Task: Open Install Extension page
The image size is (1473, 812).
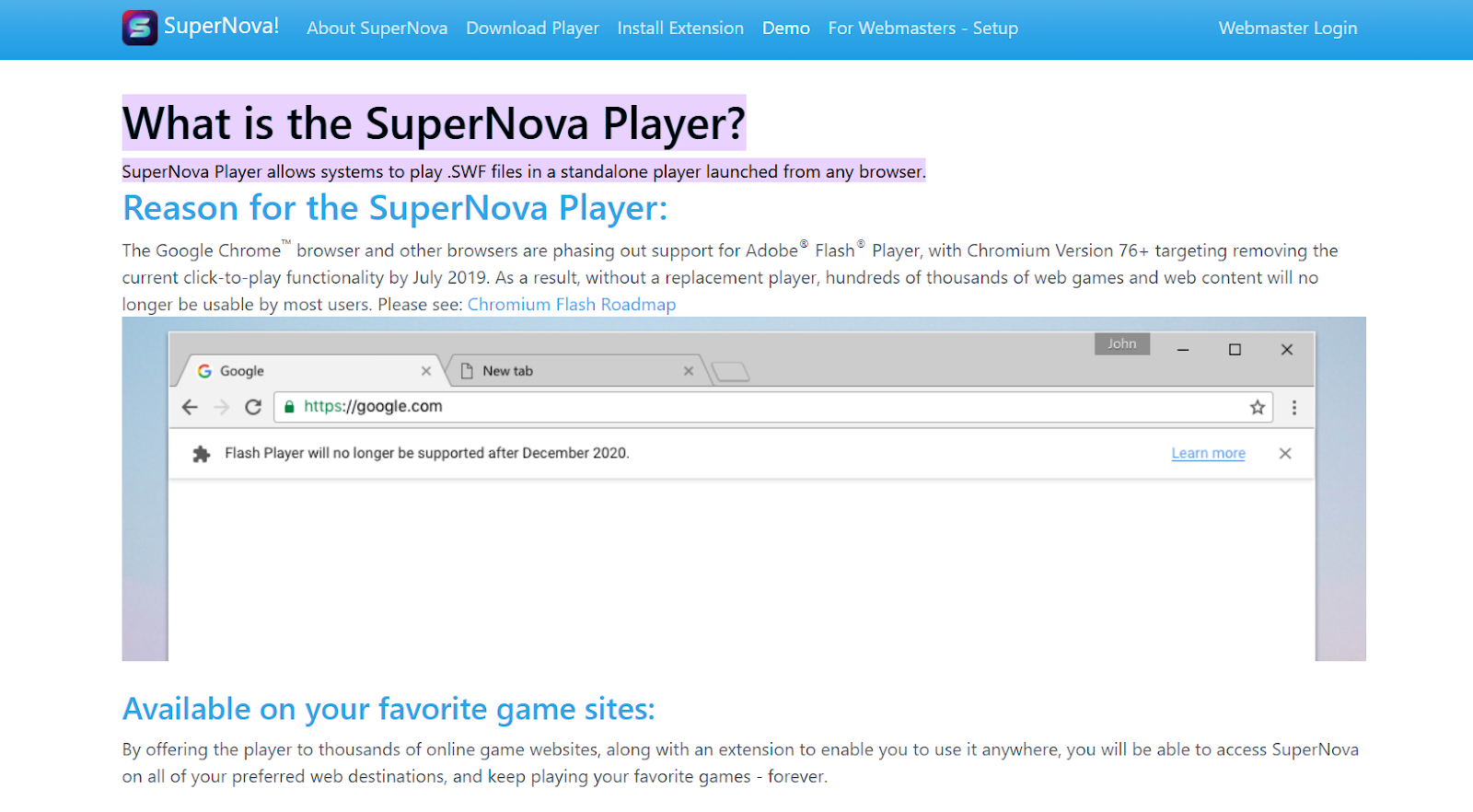Action: 680,29
